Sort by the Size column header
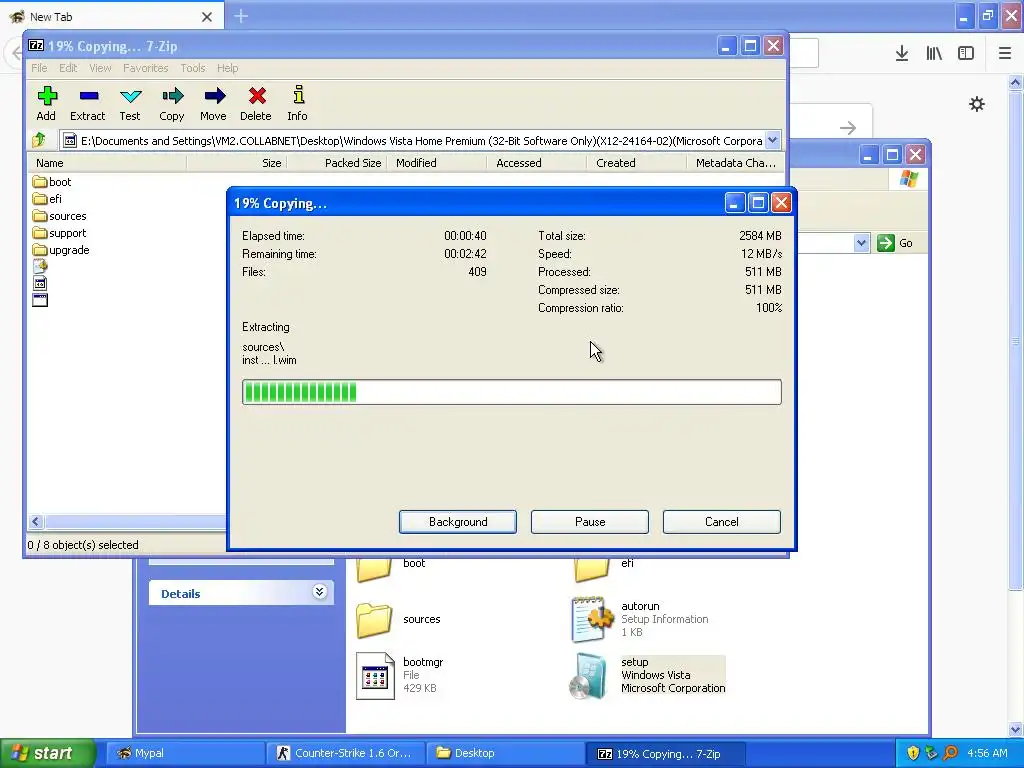Viewport: 1024px width, 768px height. (236, 163)
